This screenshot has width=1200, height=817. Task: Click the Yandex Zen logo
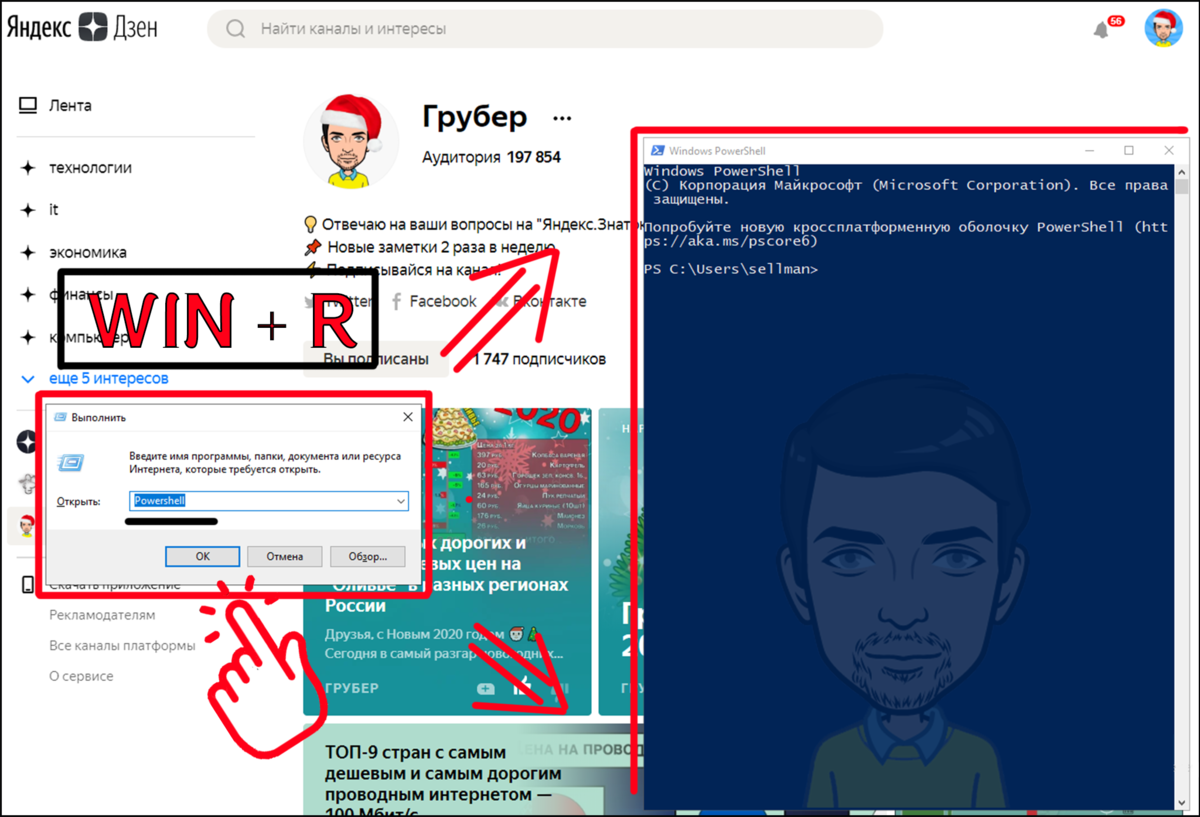click(82, 28)
